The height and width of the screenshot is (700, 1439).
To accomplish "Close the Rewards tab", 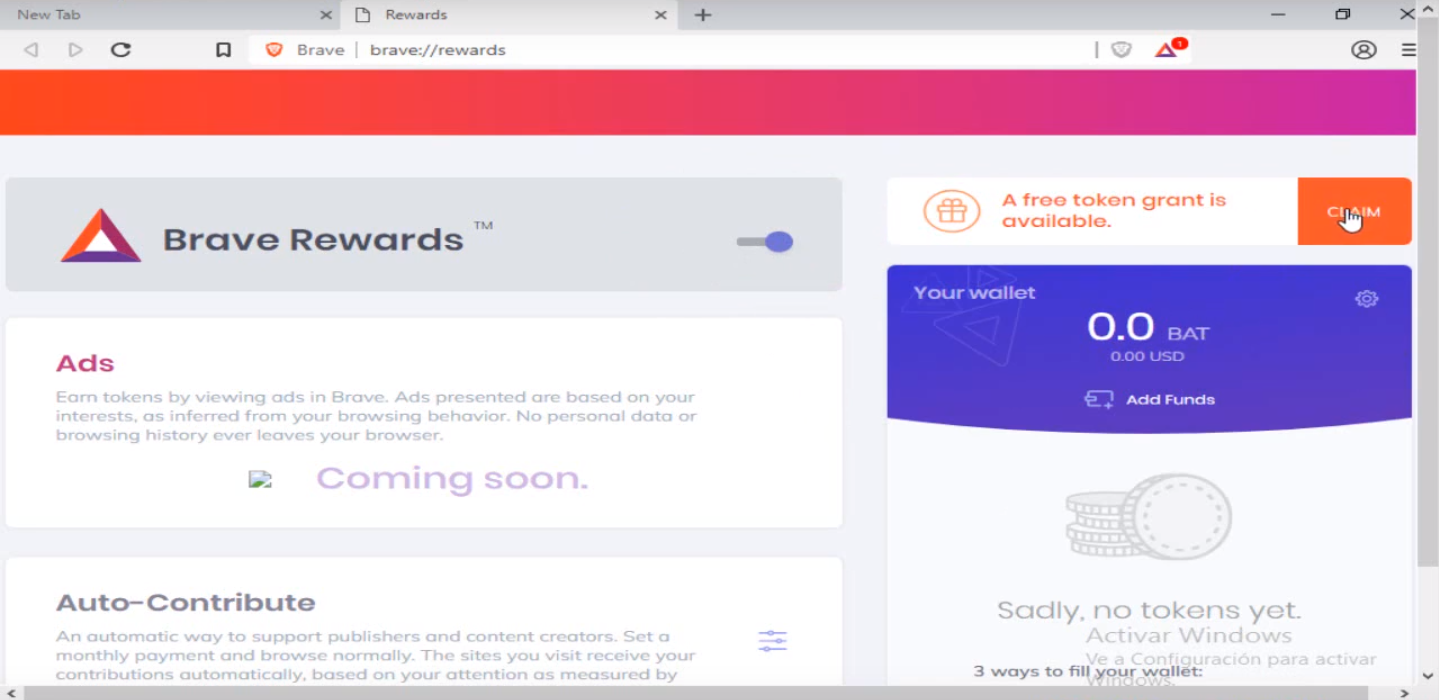I will point(660,15).
